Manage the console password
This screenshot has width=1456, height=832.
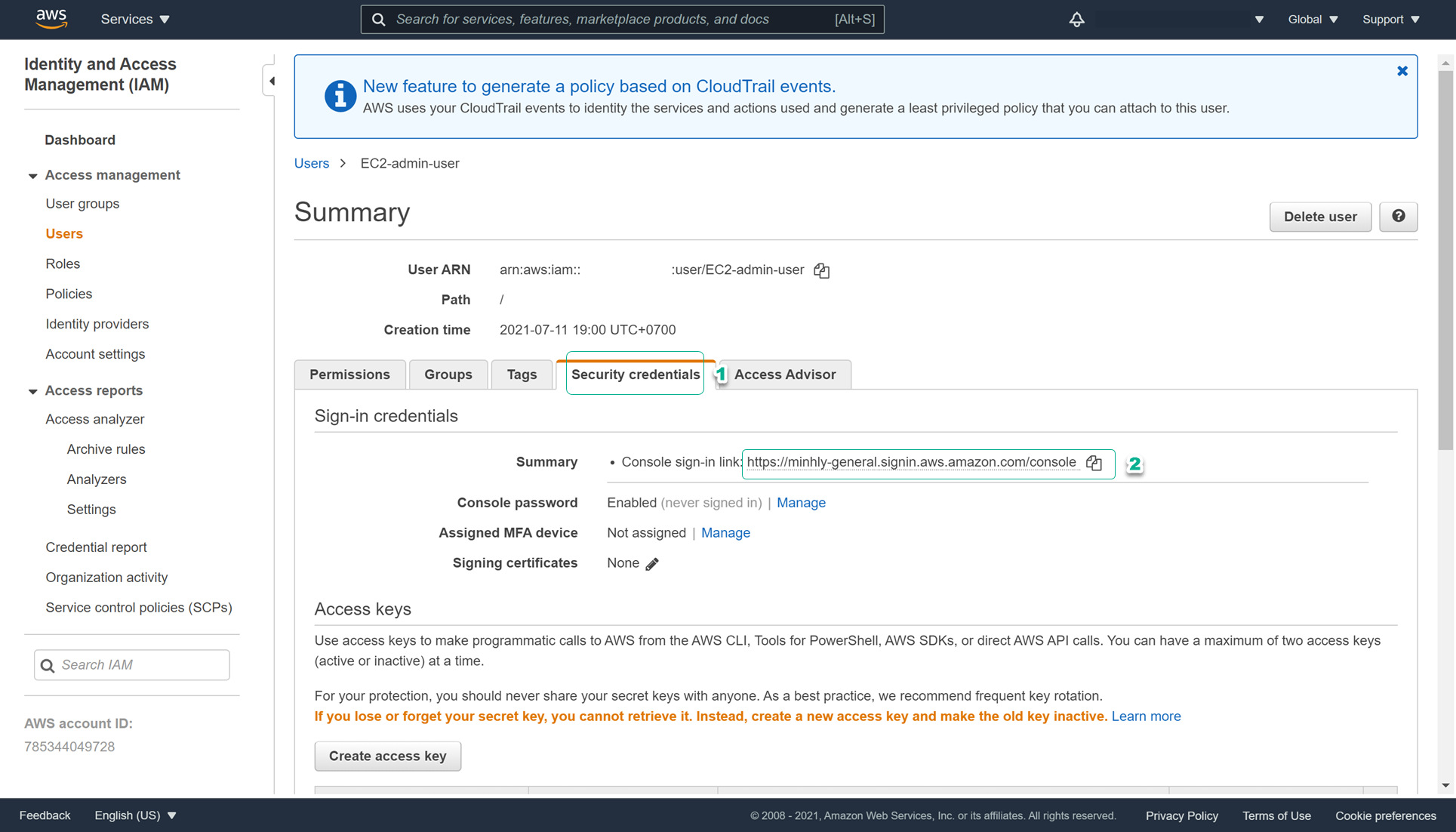pyautogui.click(x=801, y=503)
